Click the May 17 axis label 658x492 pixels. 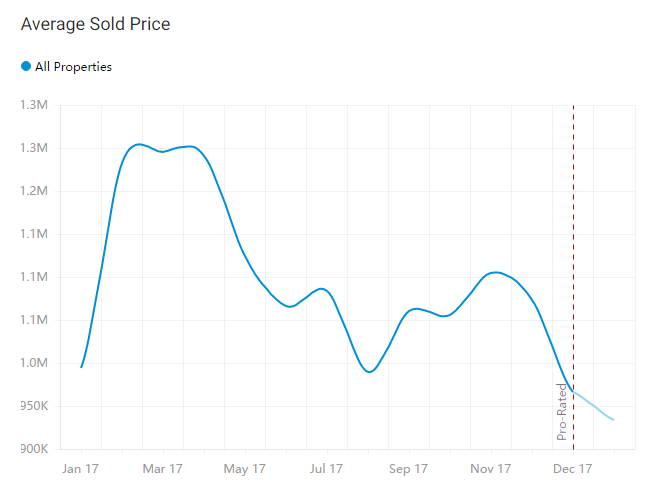tap(244, 468)
